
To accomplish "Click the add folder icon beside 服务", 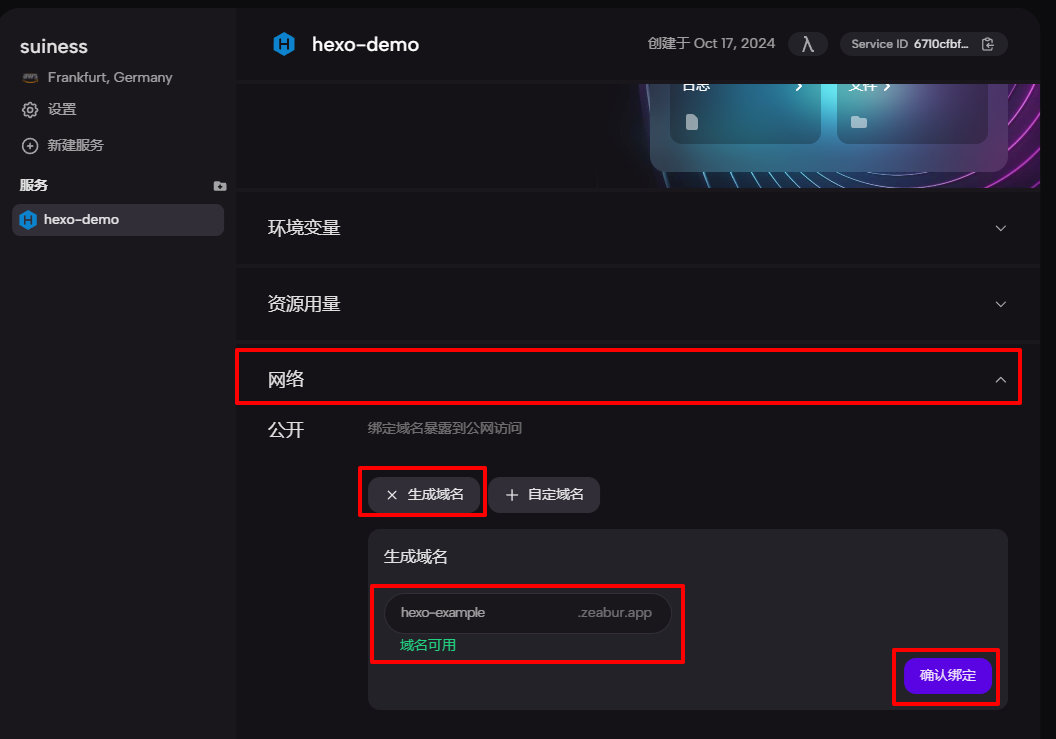I will point(220,186).
